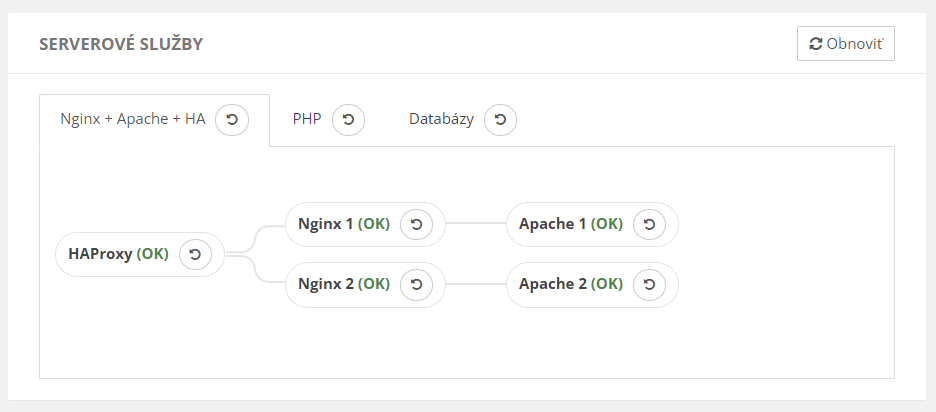Screen dimensions: 936x412
Task: Restart the HAProxy service
Action: [x=195, y=254]
